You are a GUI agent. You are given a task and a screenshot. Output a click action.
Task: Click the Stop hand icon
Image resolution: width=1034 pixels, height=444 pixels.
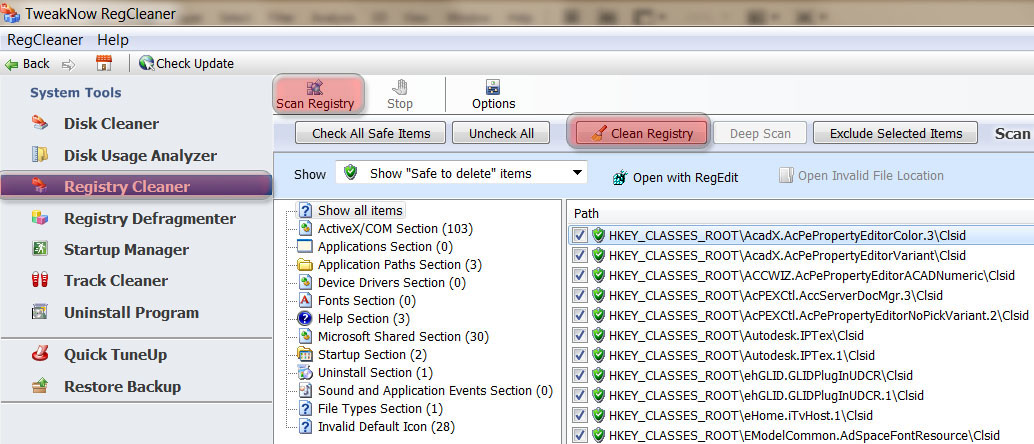(x=400, y=87)
